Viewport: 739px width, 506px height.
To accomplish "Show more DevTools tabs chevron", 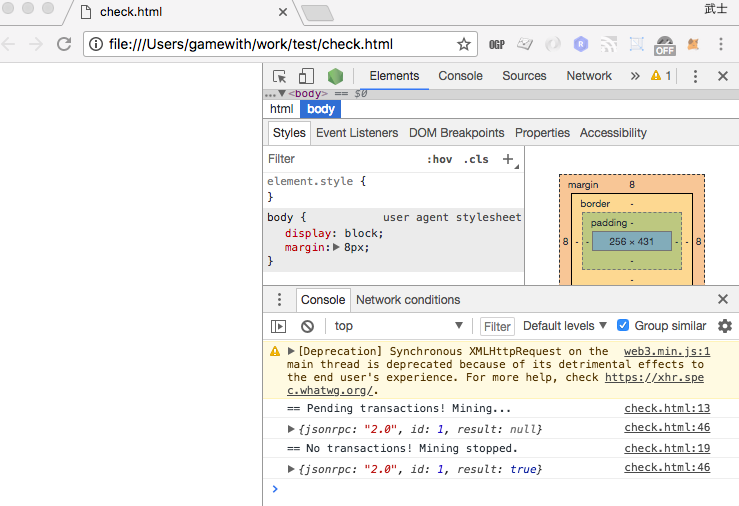I will pyautogui.click(x=635, y=76).
